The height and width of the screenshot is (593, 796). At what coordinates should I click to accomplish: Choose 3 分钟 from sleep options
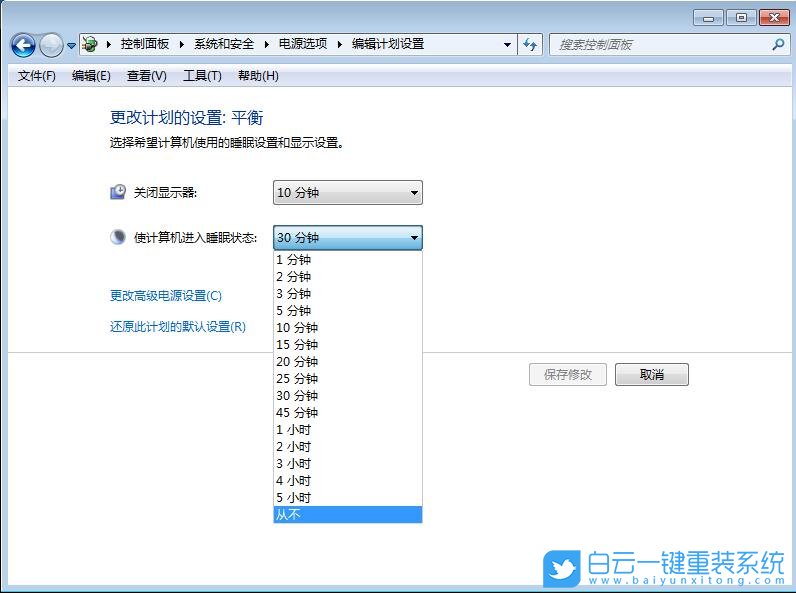[348, 293]
